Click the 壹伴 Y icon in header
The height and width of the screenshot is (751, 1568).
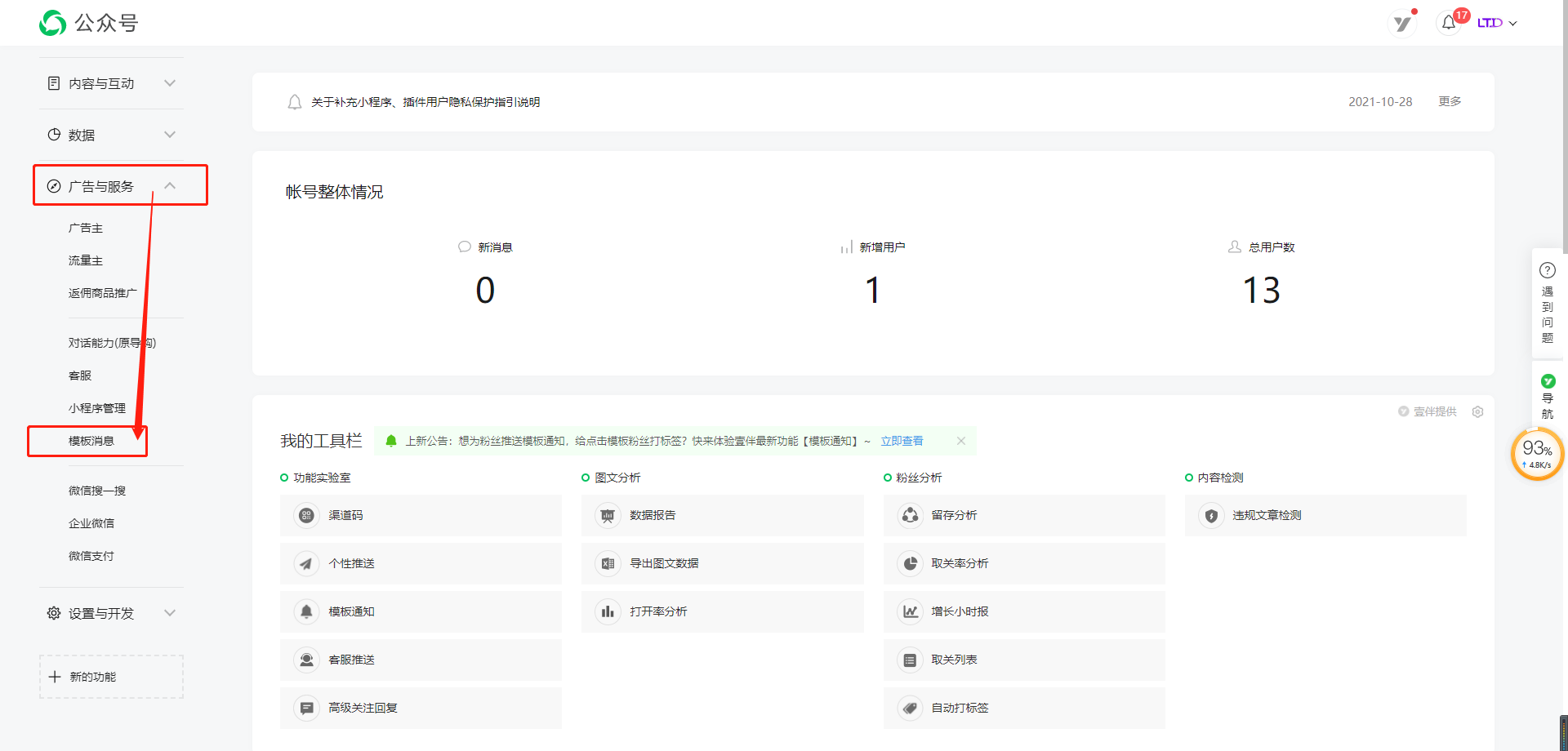1402,23
